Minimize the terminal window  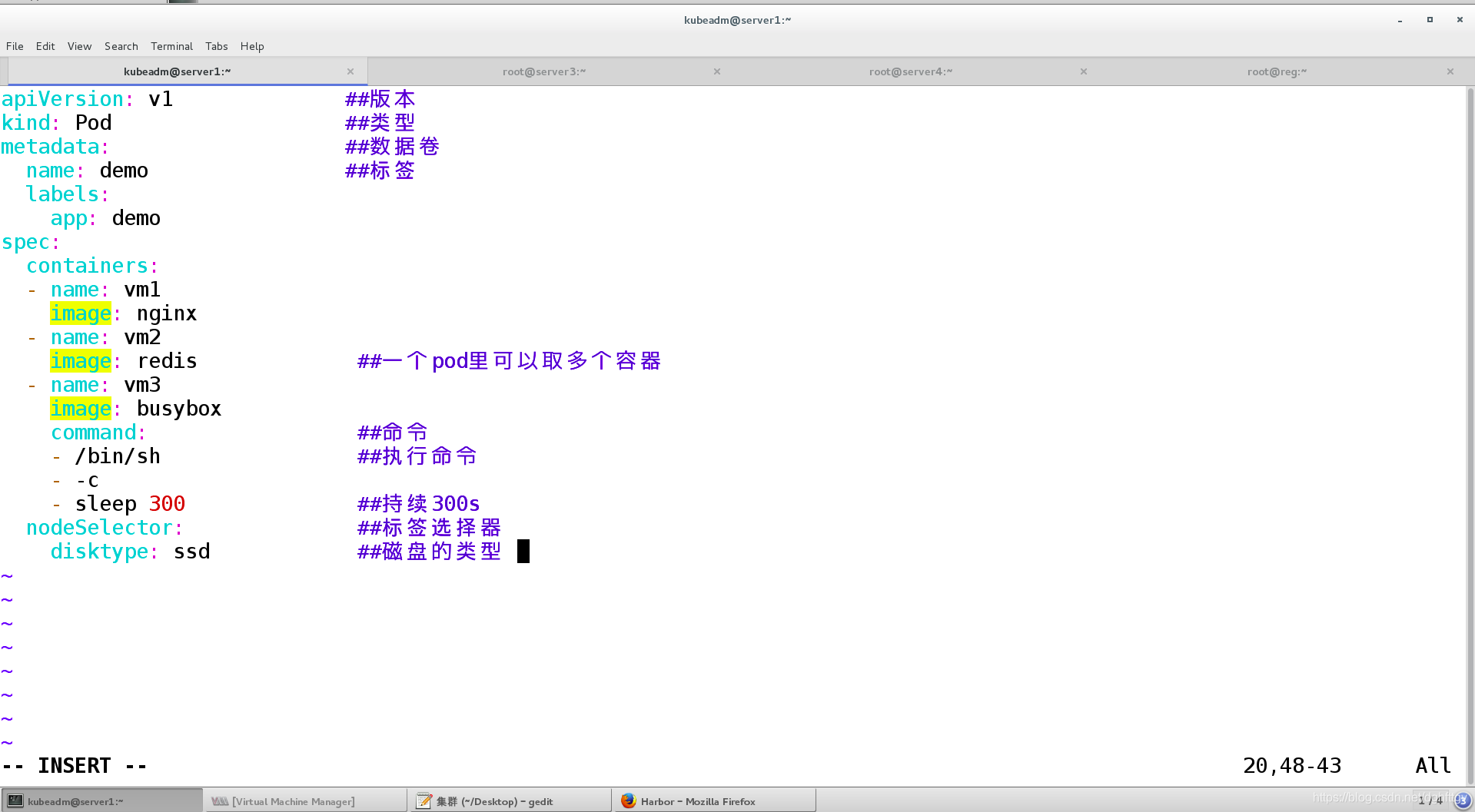[x=1400, y=21]
